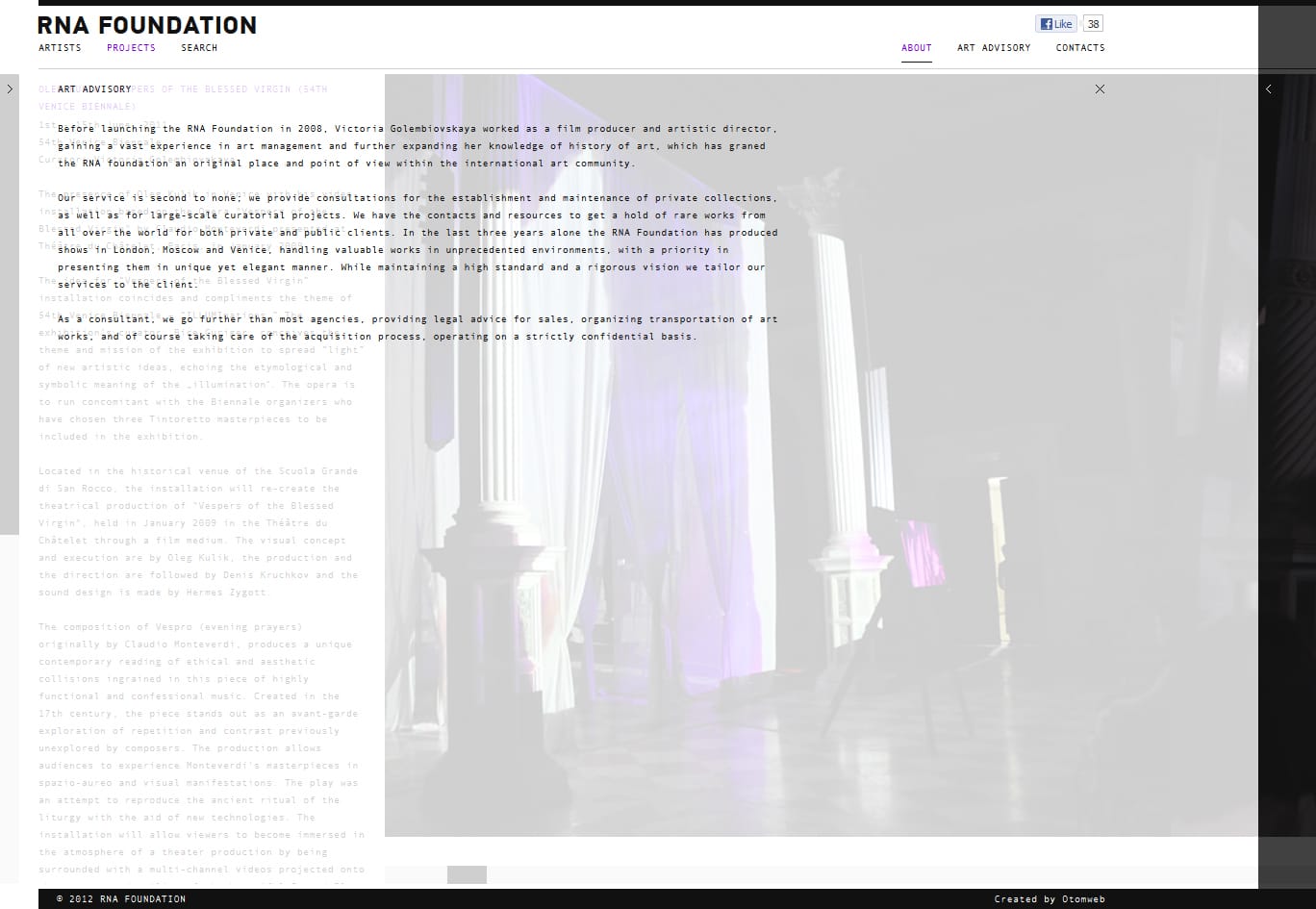The height and width of the screenshot is (909, 1316).
Task: Open the PROJECTS menu item
Action: (x=131, y=48)
